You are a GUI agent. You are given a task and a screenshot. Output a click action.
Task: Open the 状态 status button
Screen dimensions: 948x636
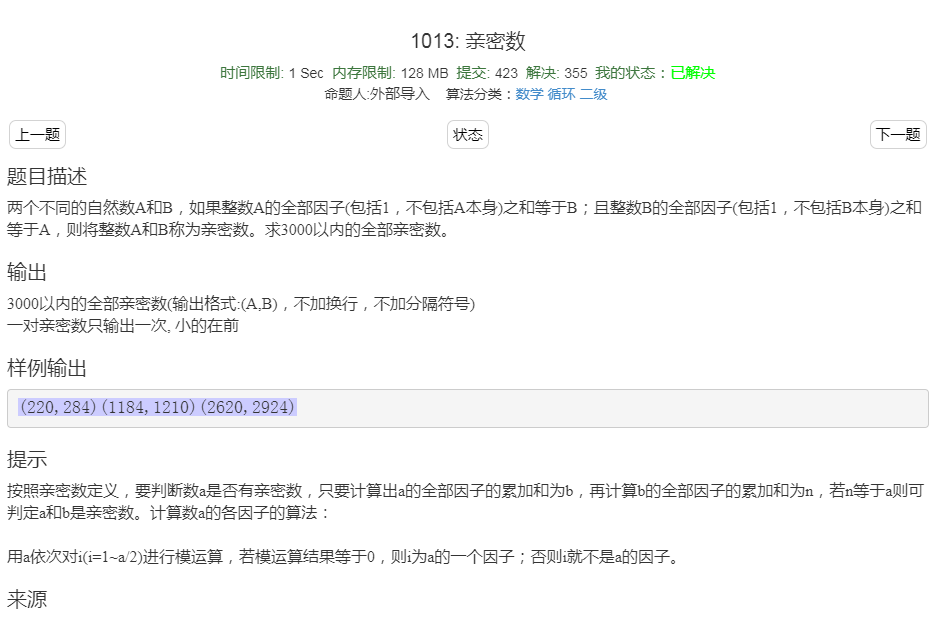click(468, 134)
